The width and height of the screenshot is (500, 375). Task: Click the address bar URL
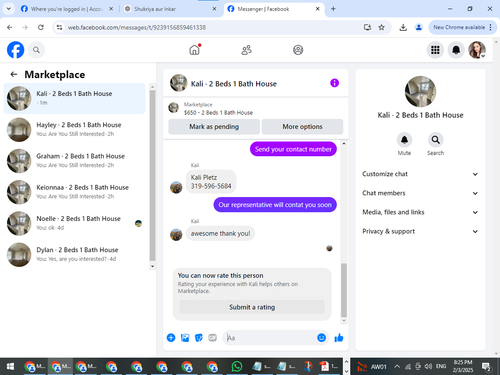137,27
